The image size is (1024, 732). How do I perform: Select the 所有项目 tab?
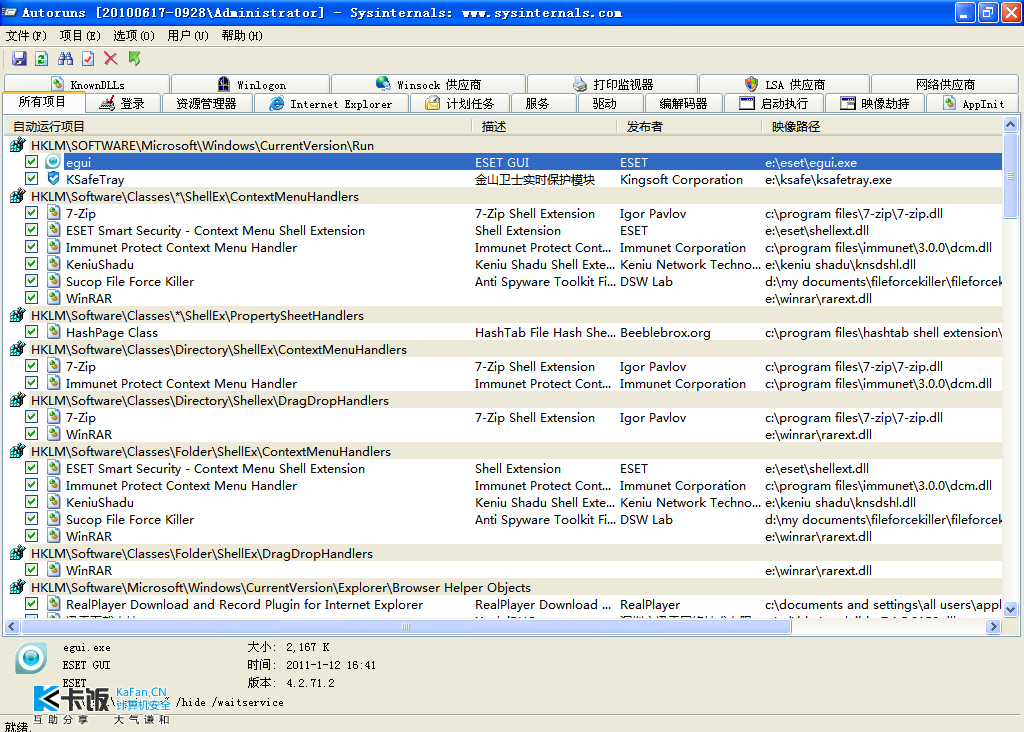point(43,102)
